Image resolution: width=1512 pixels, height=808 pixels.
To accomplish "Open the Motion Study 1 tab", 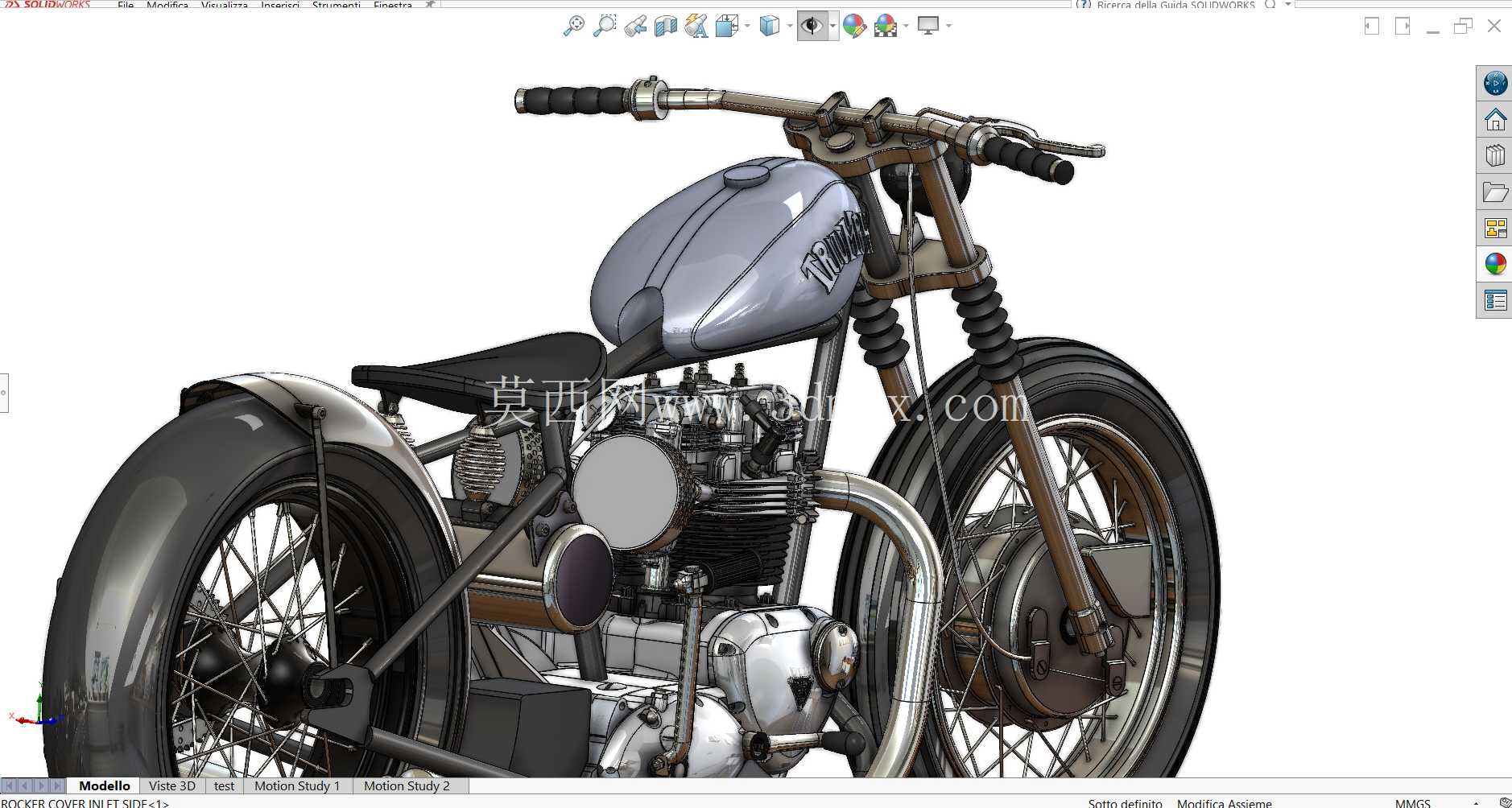I will click(297, 785).
